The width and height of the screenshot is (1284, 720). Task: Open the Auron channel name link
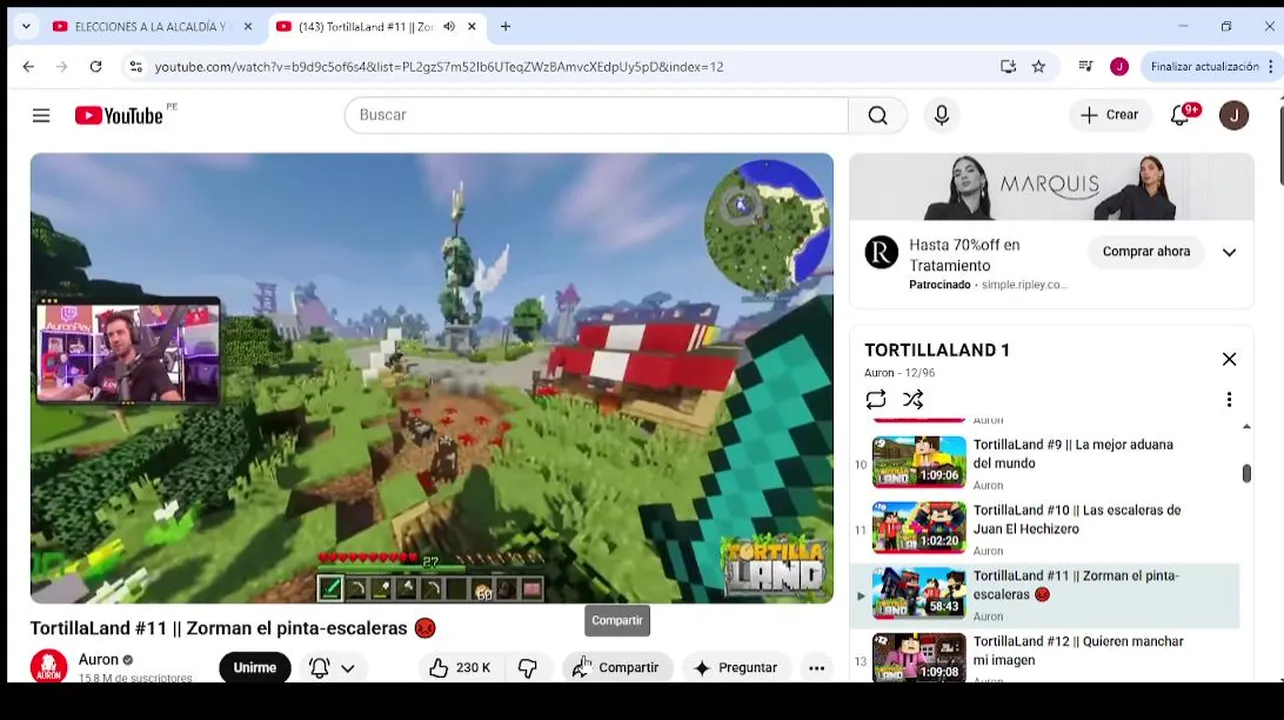(99, 660)
